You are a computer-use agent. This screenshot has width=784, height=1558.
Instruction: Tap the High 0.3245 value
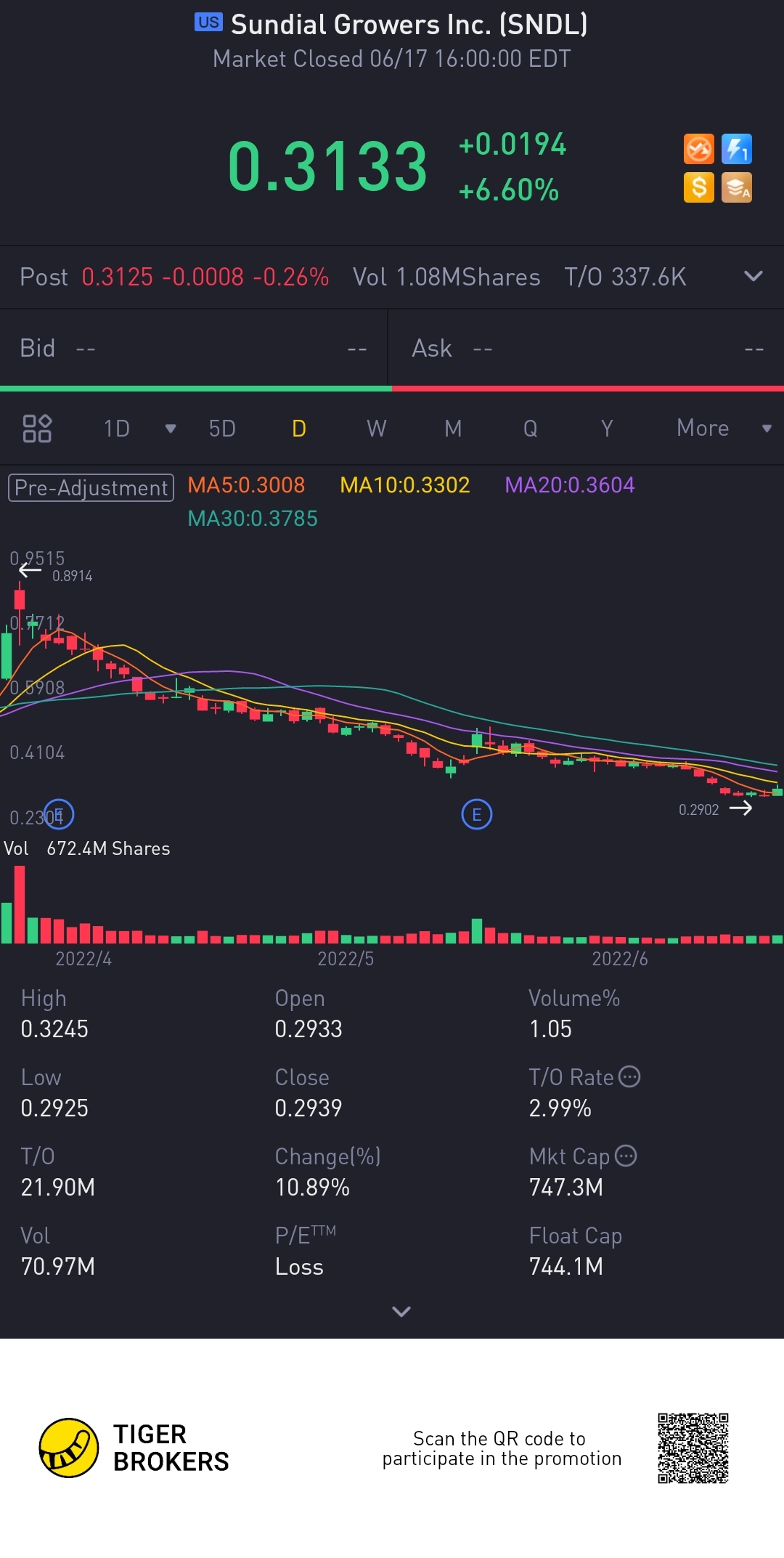point(54,1029)
